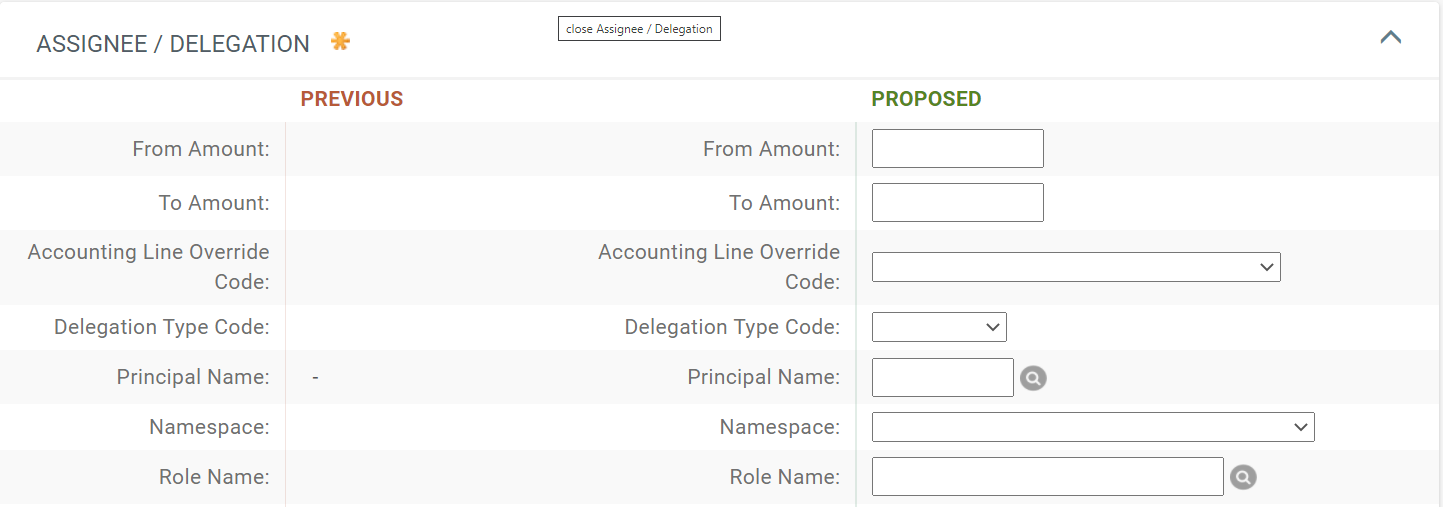Click the Delegation Type Code label under Proposed
Image resolution: width=1443 pixels, height=507 pixels.
732,327
